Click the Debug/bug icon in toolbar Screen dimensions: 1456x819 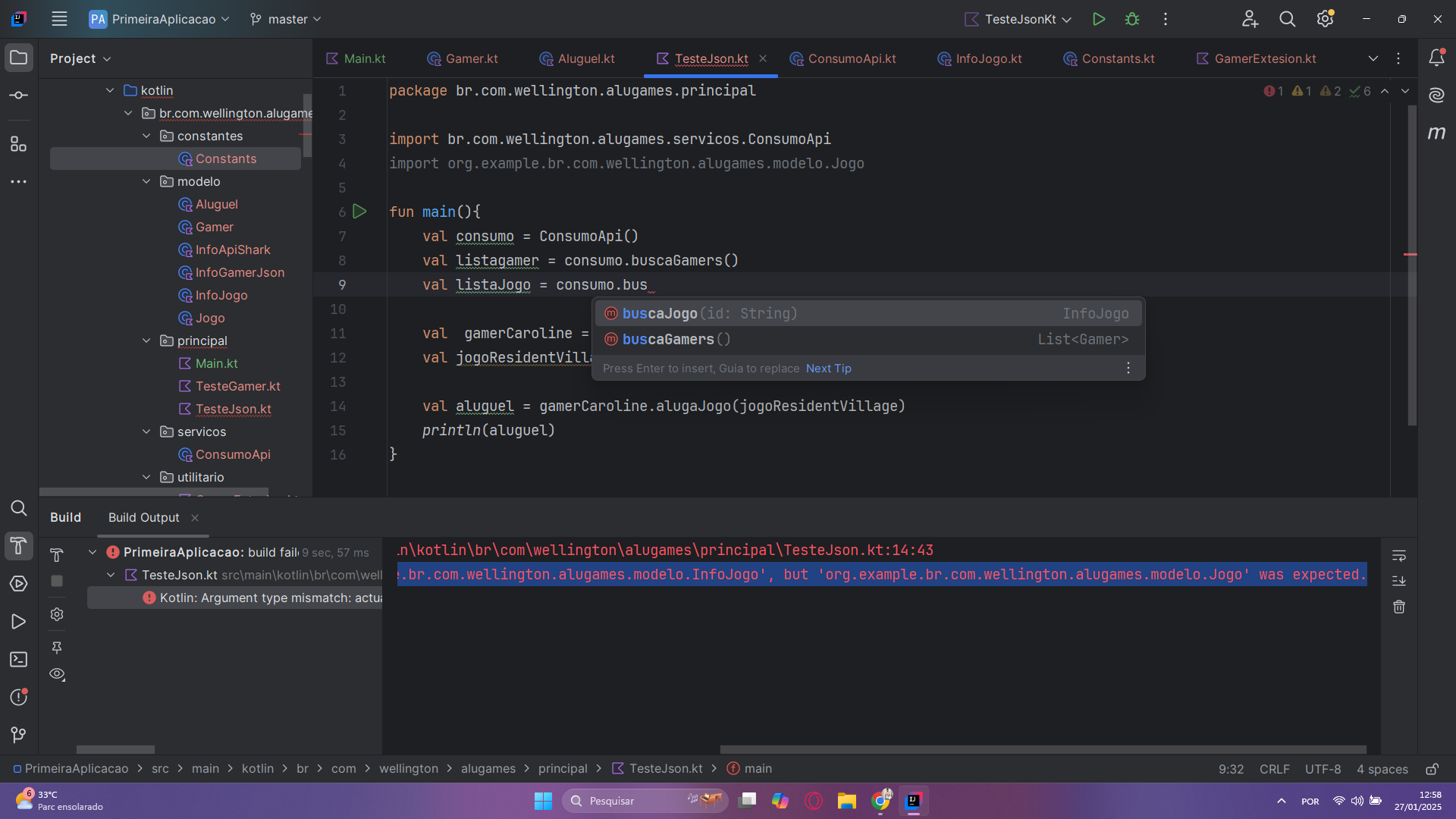pyautogui.click(x=1132, y=19)
